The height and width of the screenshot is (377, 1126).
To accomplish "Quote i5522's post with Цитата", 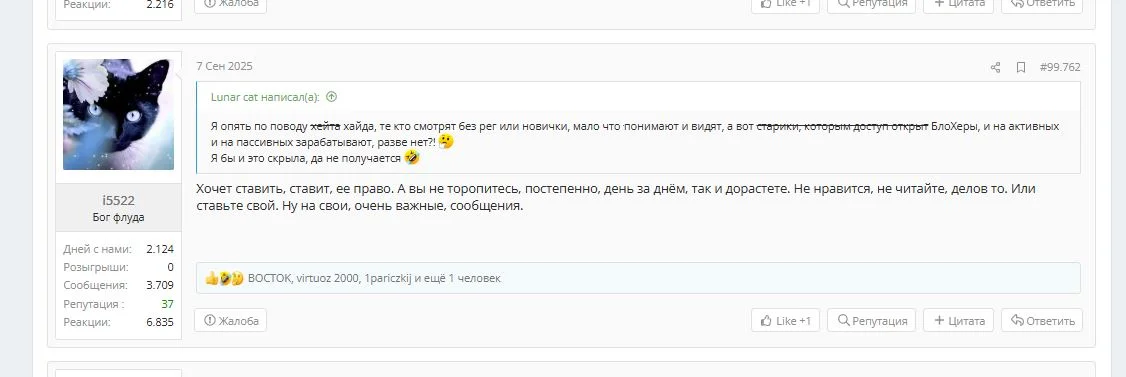I will 959,320.
